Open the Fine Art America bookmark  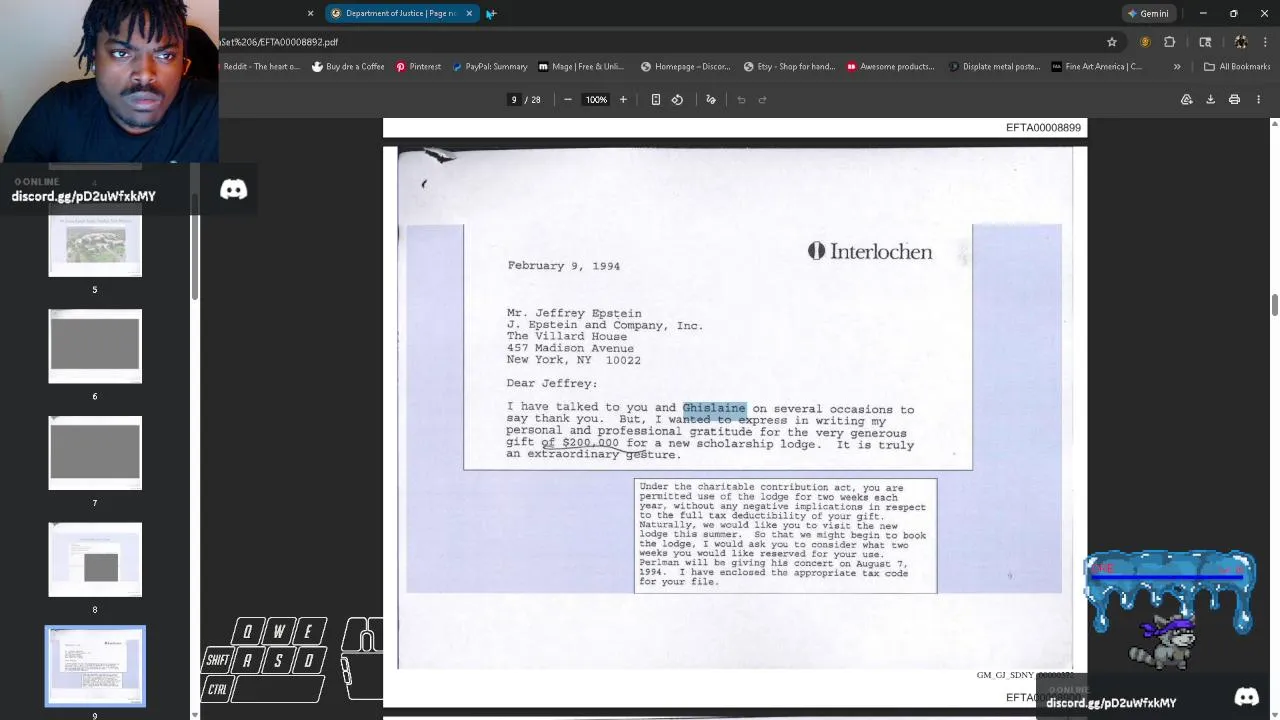(1097, 66)
